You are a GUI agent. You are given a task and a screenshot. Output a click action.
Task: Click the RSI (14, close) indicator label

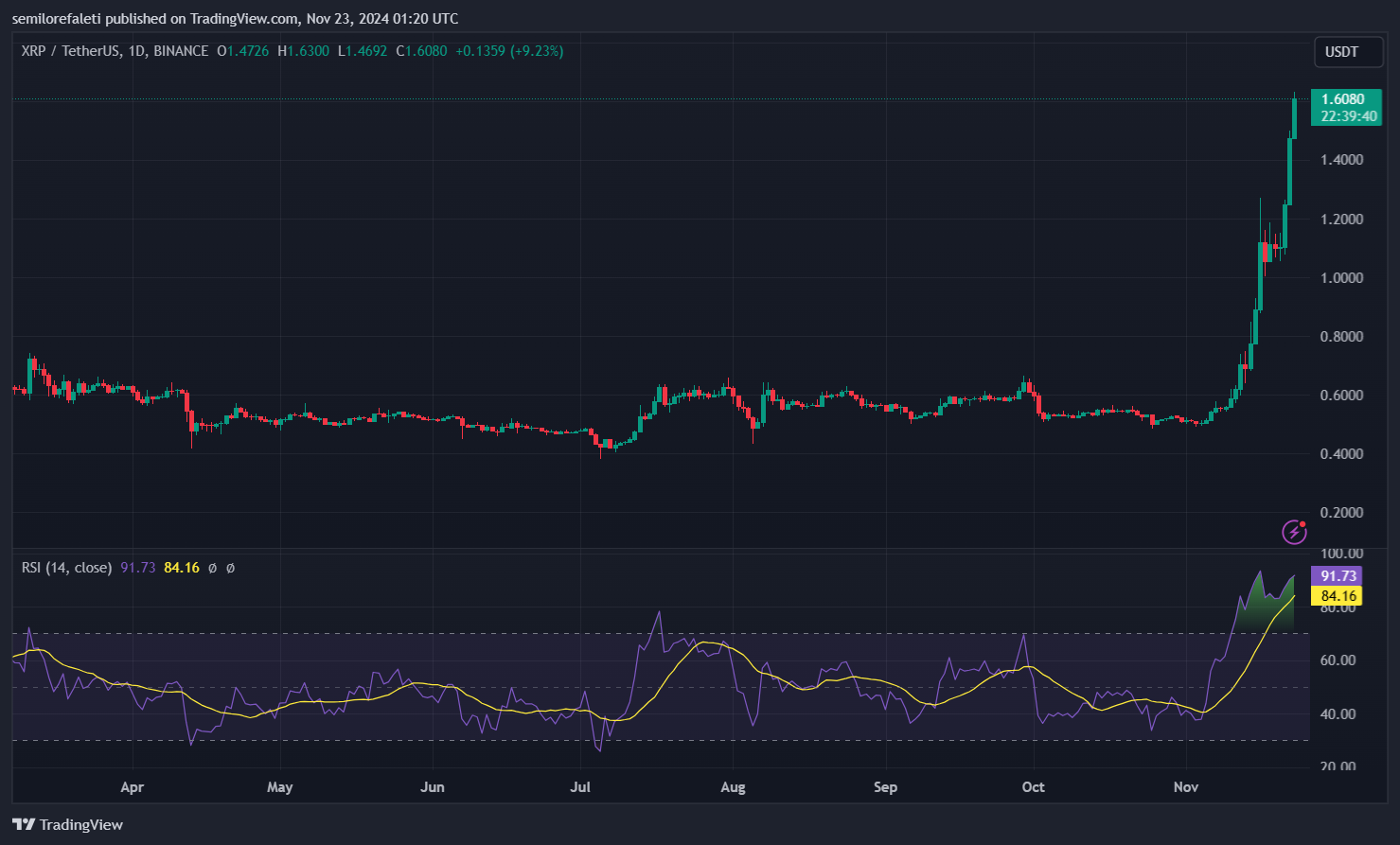66,568
